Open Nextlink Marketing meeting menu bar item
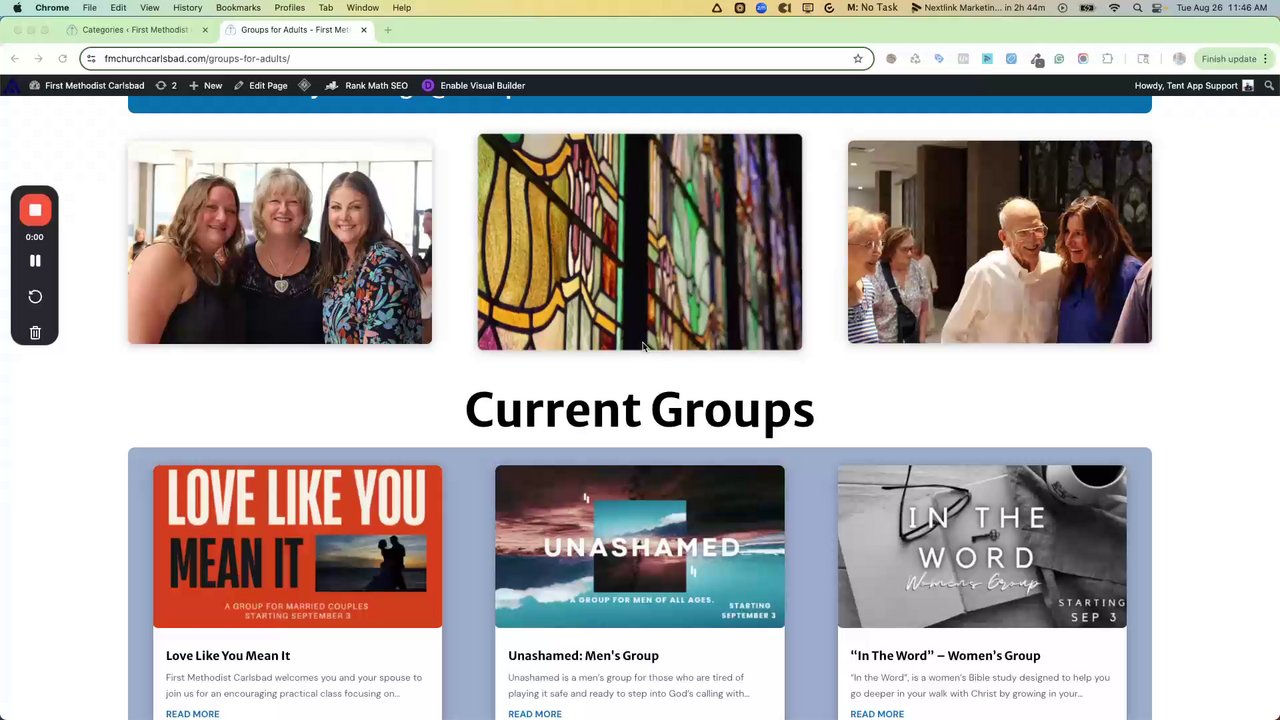1280x720 pixels. [x=978, y=8]
